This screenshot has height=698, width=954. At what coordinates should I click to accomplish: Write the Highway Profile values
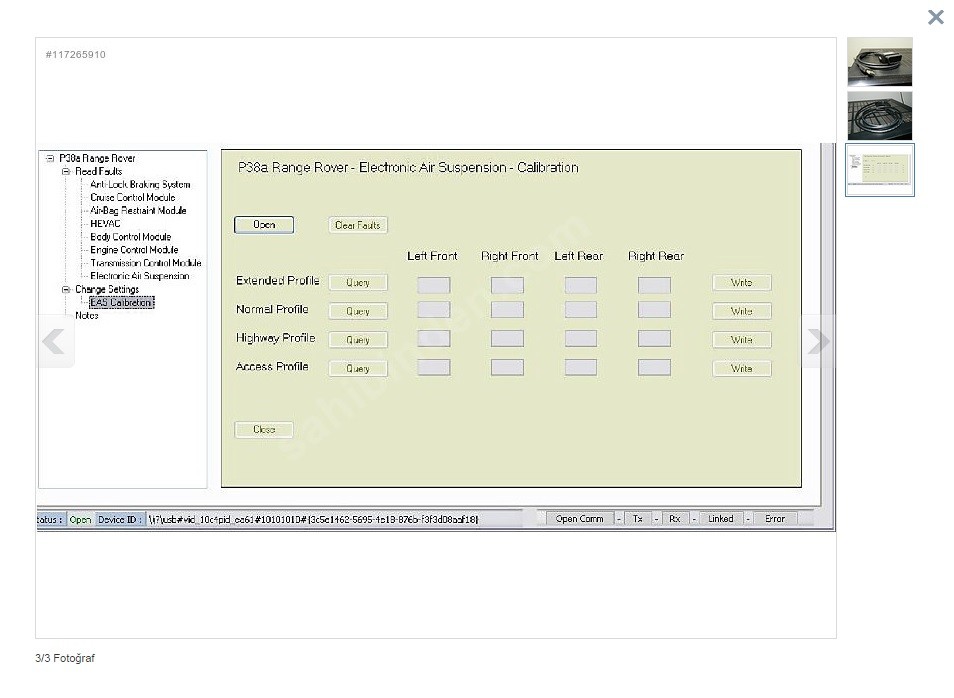pos(741,340)
